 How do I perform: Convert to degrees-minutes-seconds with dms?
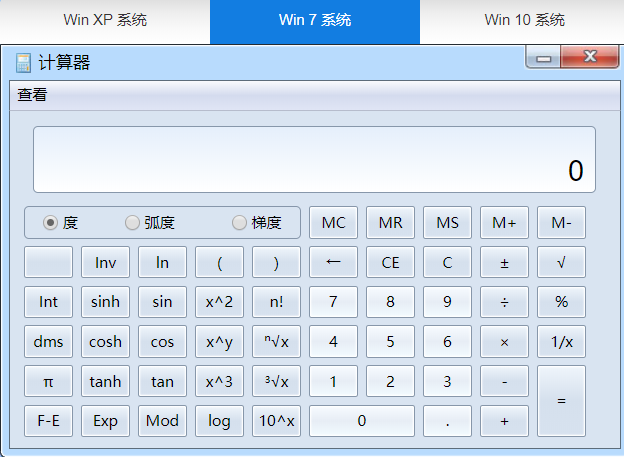[49, 342]
